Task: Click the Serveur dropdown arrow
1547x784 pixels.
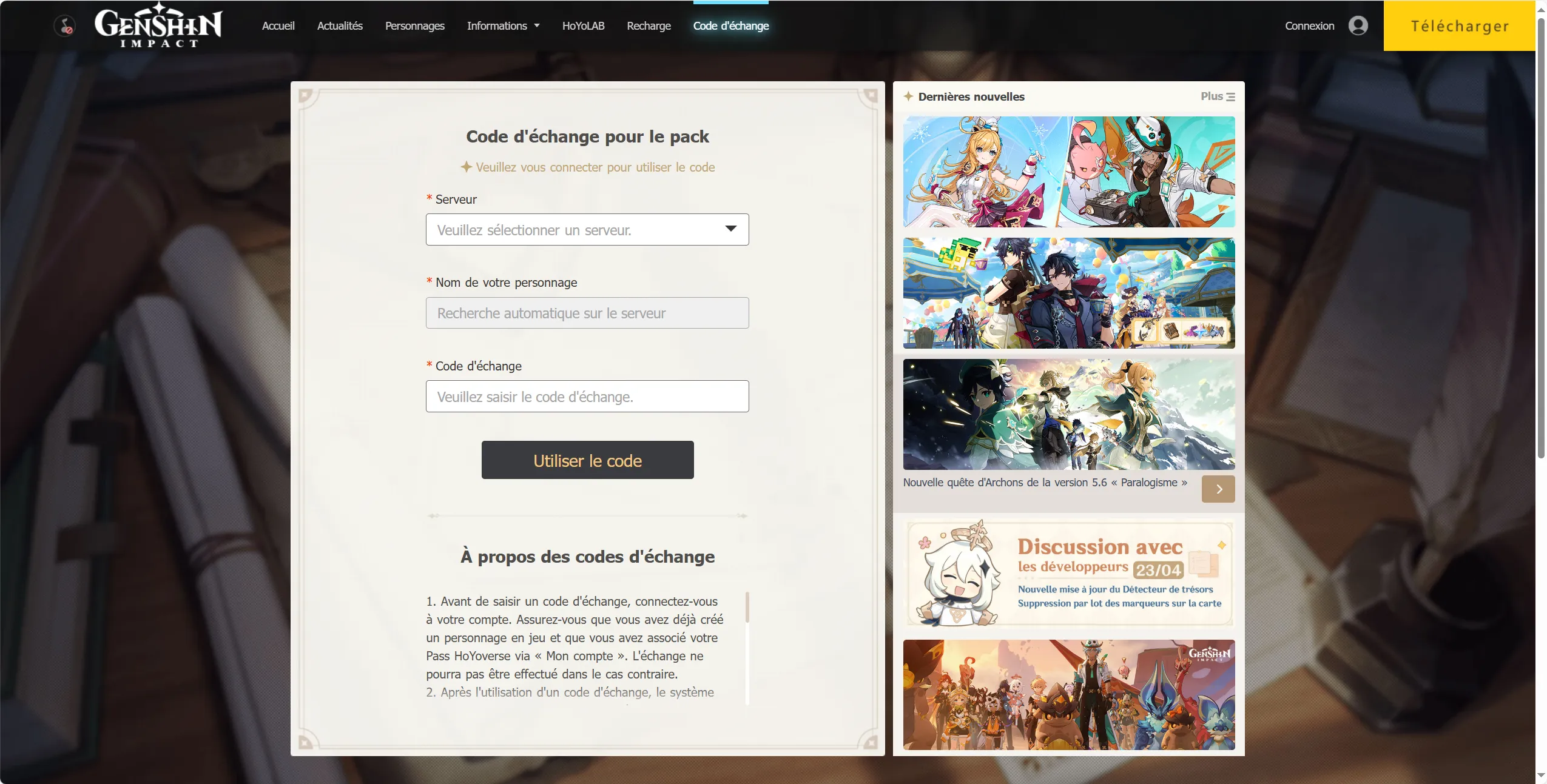Action: [x=730, y=229]
